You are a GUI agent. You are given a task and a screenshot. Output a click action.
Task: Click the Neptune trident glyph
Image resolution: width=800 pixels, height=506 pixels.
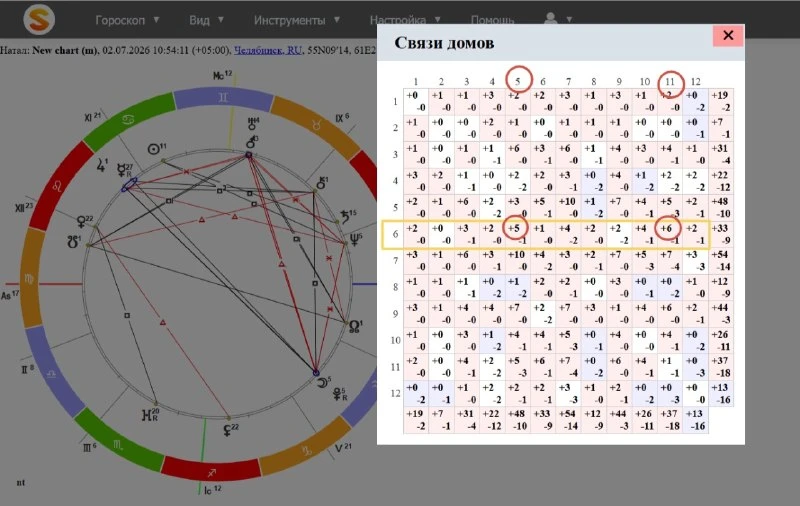point(354,239)
